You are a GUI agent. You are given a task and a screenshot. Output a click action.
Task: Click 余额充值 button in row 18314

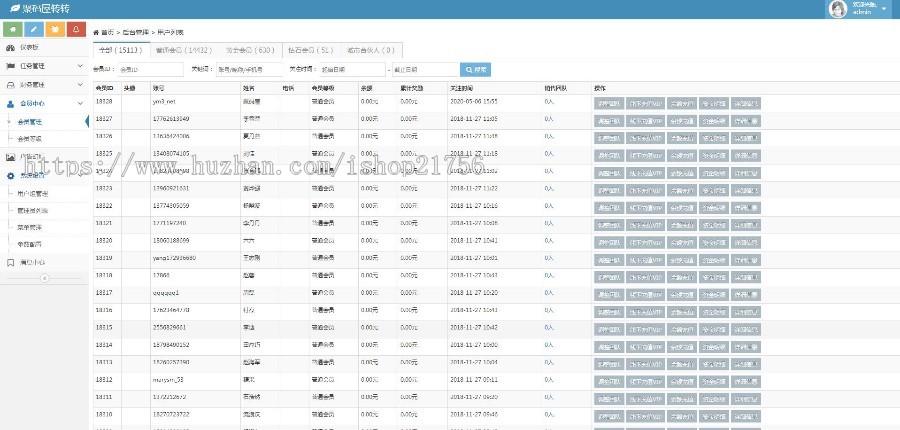click(682, 347)
